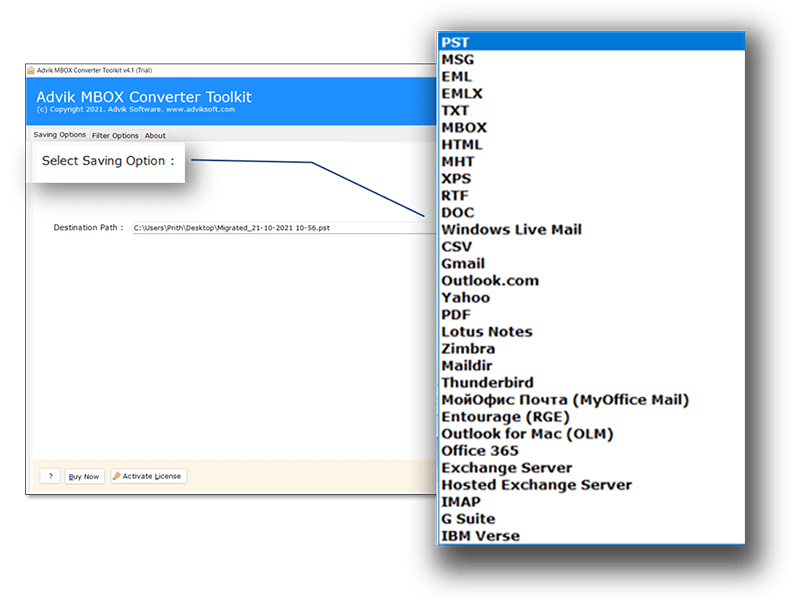This screenshot has height=600, width=807.
Task: Select the DOC format option
Action: (x=592, y=213)
